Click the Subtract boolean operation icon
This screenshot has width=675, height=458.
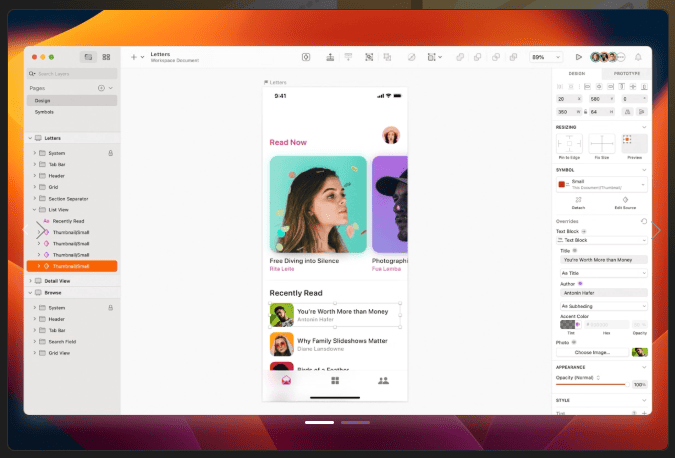[477, 57]
